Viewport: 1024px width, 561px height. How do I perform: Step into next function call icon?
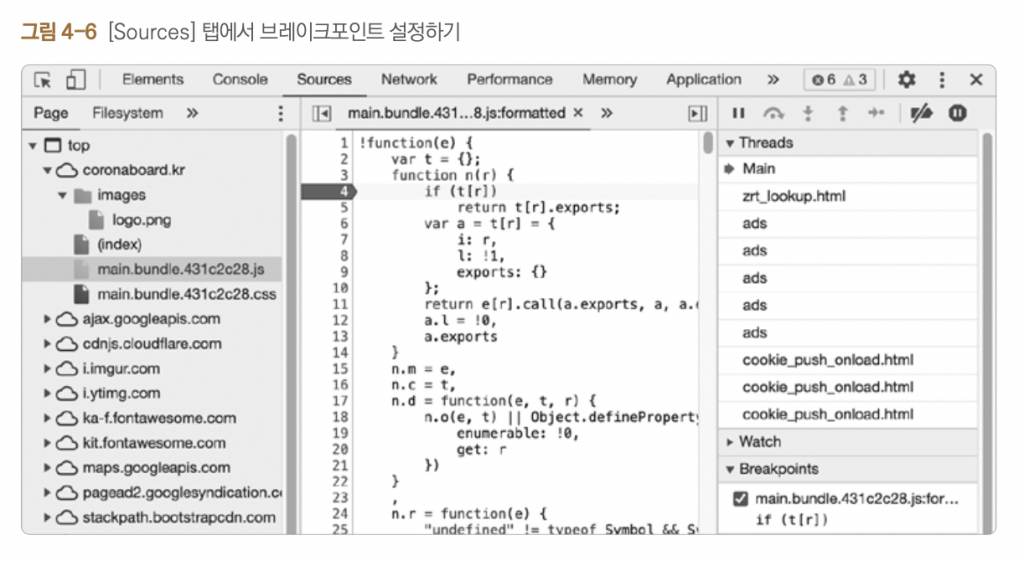[x=808, y=114]
